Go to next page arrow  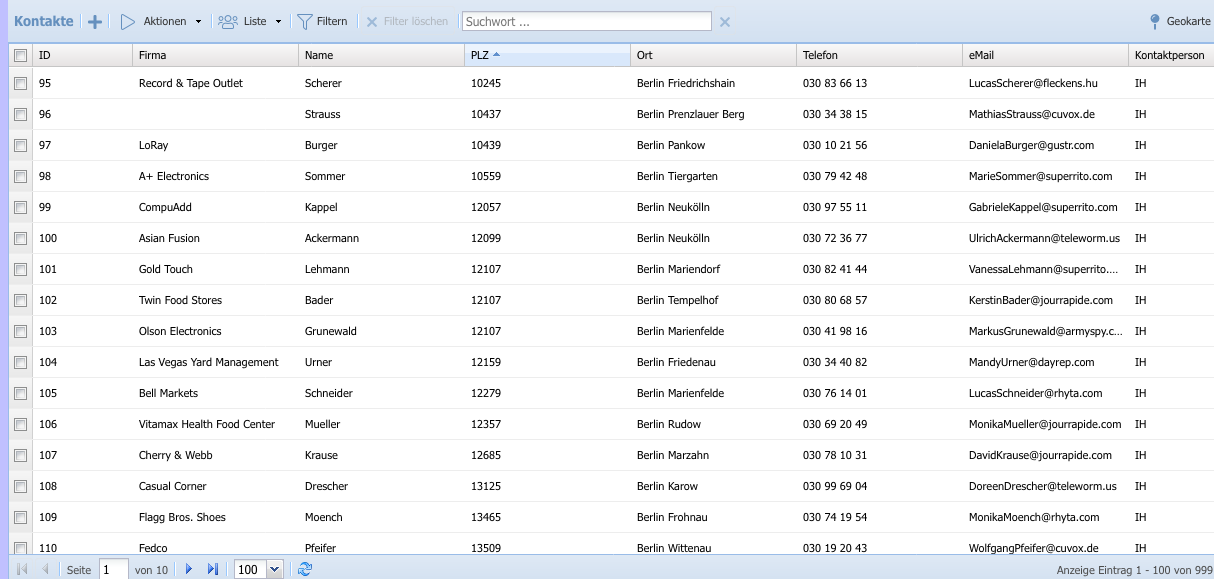coord(188,569)
